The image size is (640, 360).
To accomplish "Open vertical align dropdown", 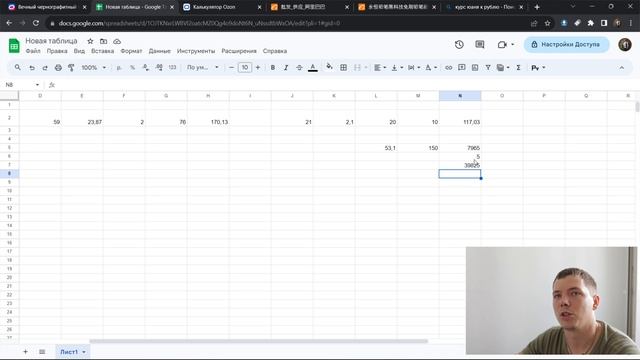I will (397, 68).
